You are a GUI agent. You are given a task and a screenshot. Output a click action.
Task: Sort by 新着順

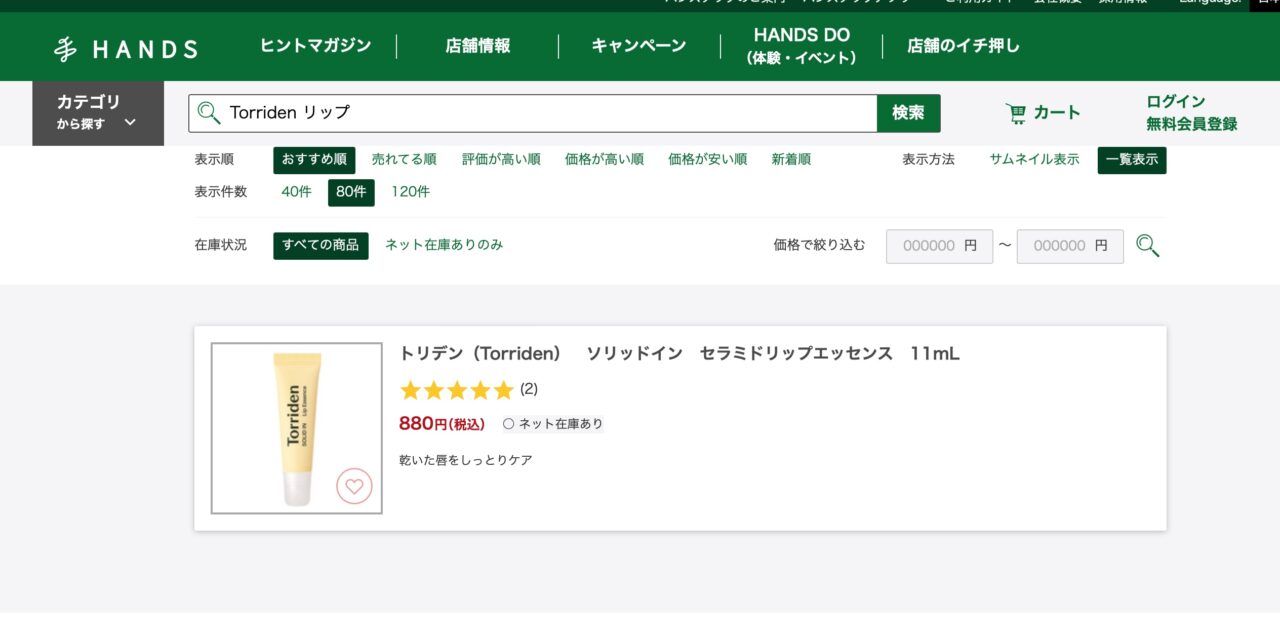791,160
